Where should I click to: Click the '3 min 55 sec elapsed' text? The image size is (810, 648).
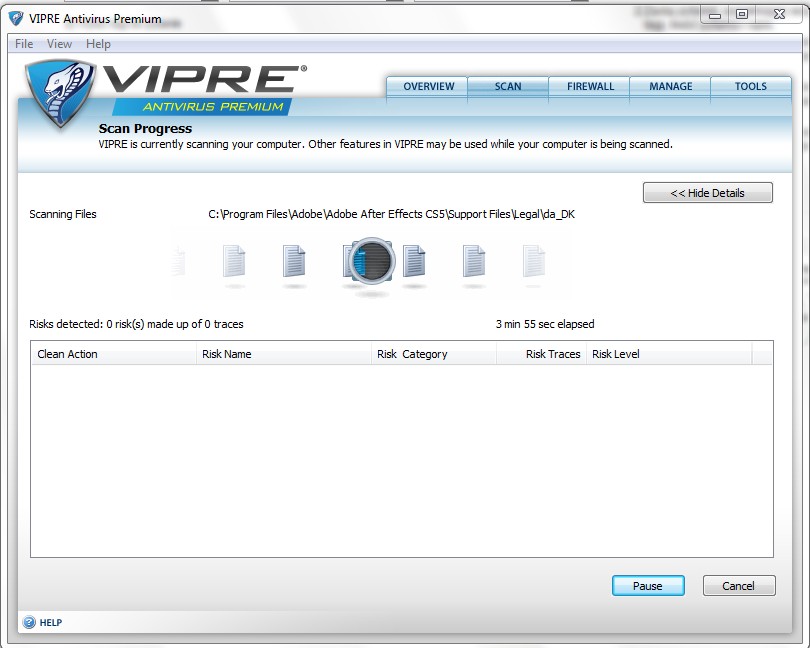(545, 324)
